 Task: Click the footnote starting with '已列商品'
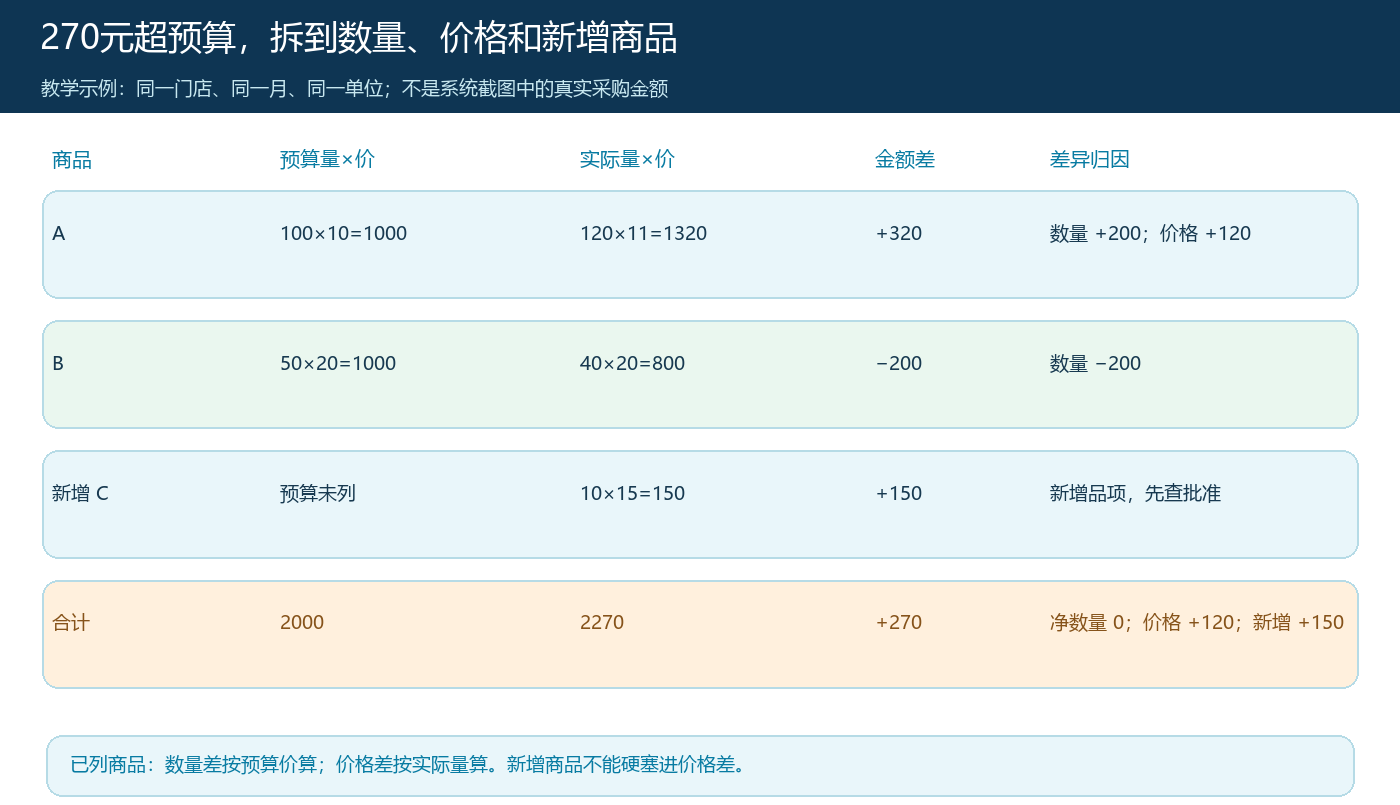click(409, 765)
